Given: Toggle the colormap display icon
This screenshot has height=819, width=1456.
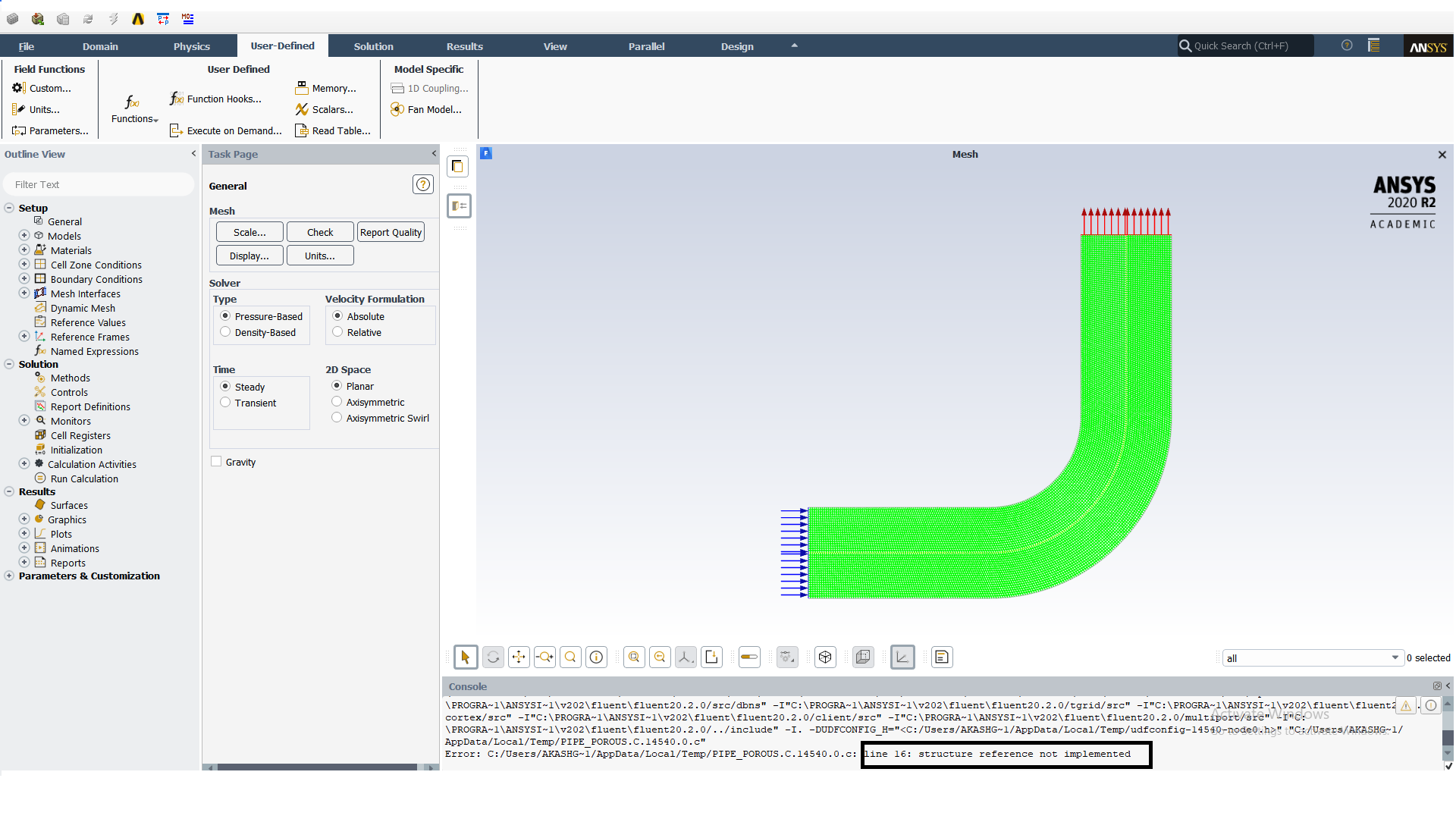Looking at the screenshot, I should tap(749, 657).
